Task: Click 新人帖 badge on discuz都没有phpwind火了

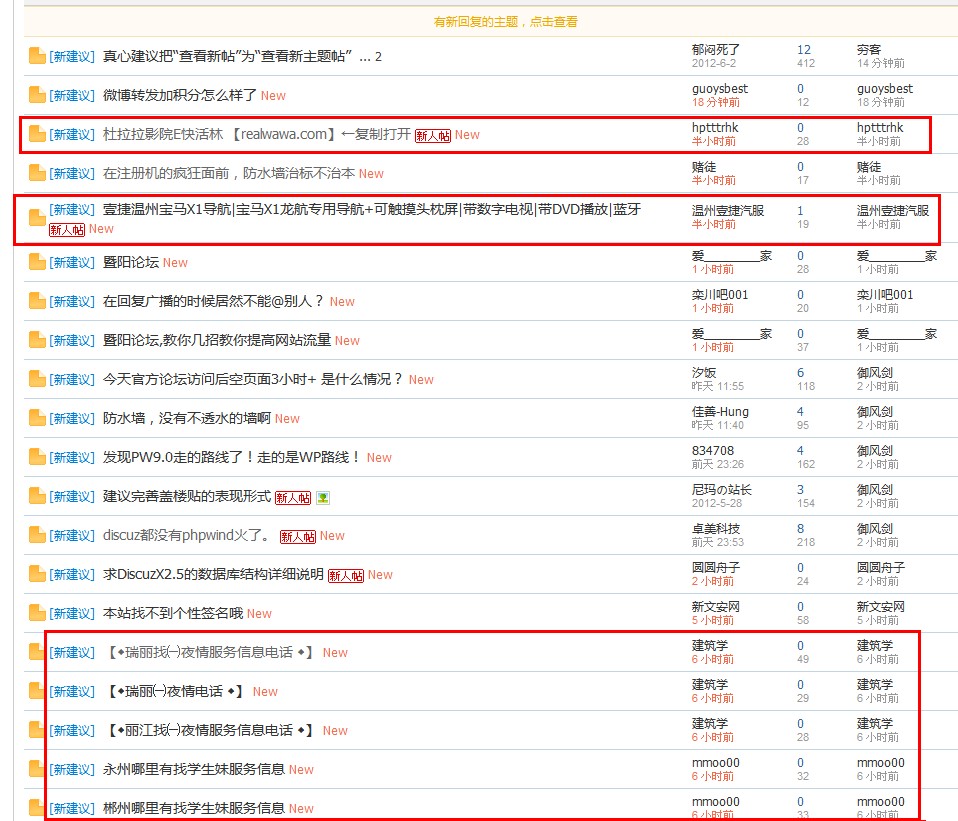Action: click(x=298, y=536)
